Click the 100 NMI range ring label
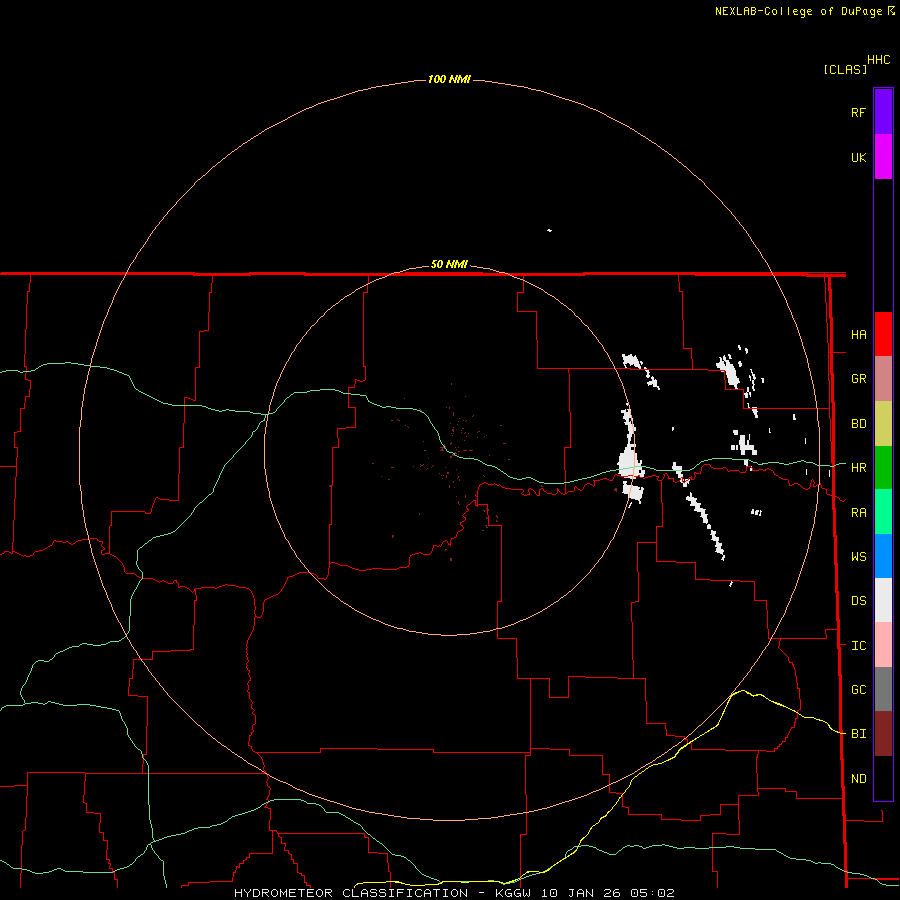Viewport: 900px width, 900px height. tap(449, 79)
